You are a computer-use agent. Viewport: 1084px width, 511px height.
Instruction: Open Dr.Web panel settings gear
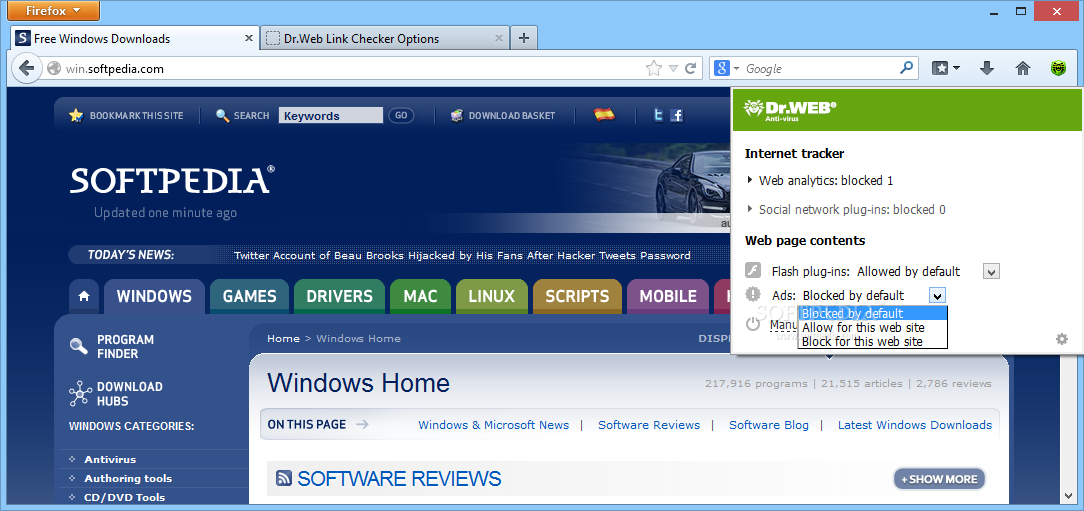pos(1062,339)
